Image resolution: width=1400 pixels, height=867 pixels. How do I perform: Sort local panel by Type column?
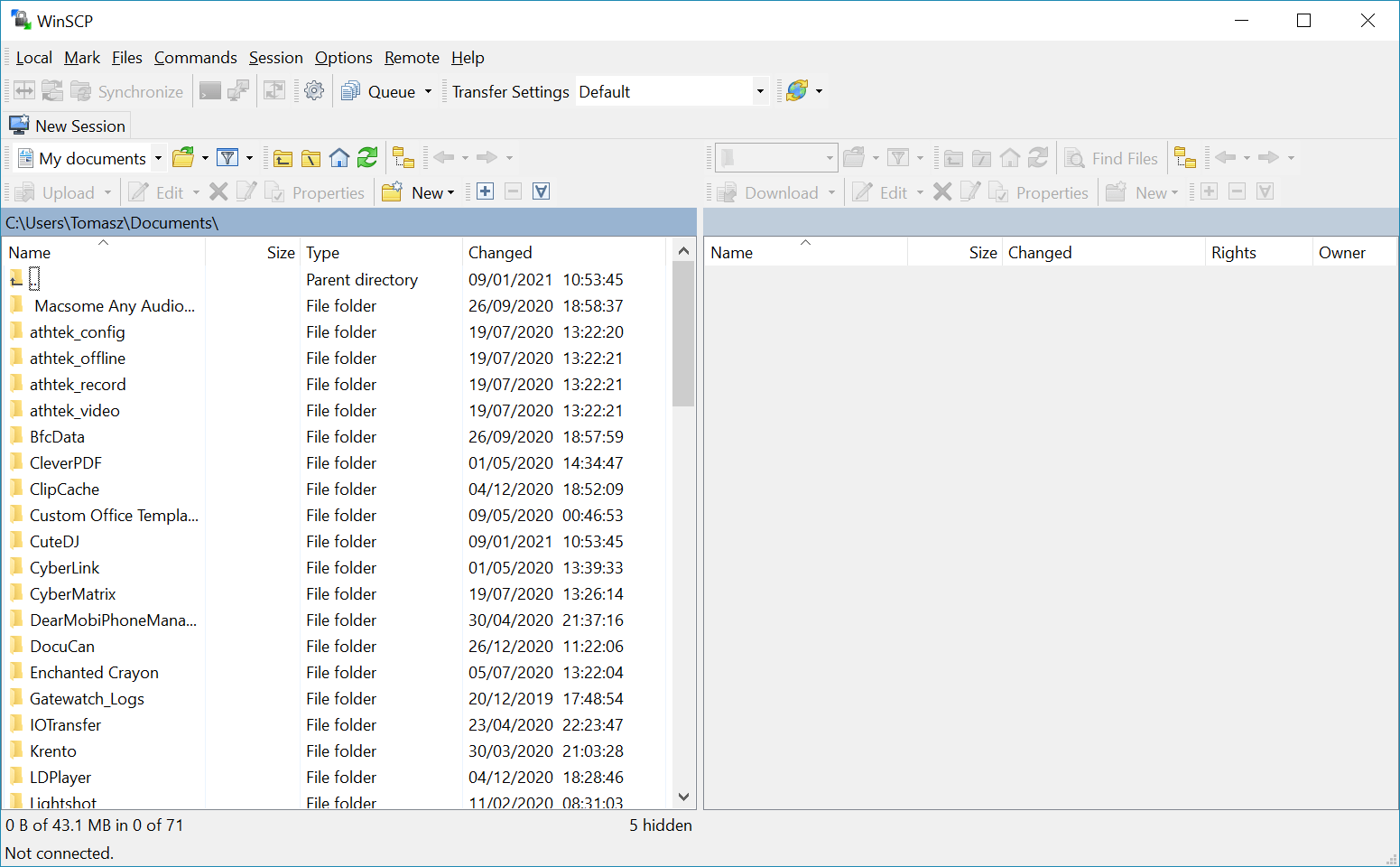tap(381, 253)
